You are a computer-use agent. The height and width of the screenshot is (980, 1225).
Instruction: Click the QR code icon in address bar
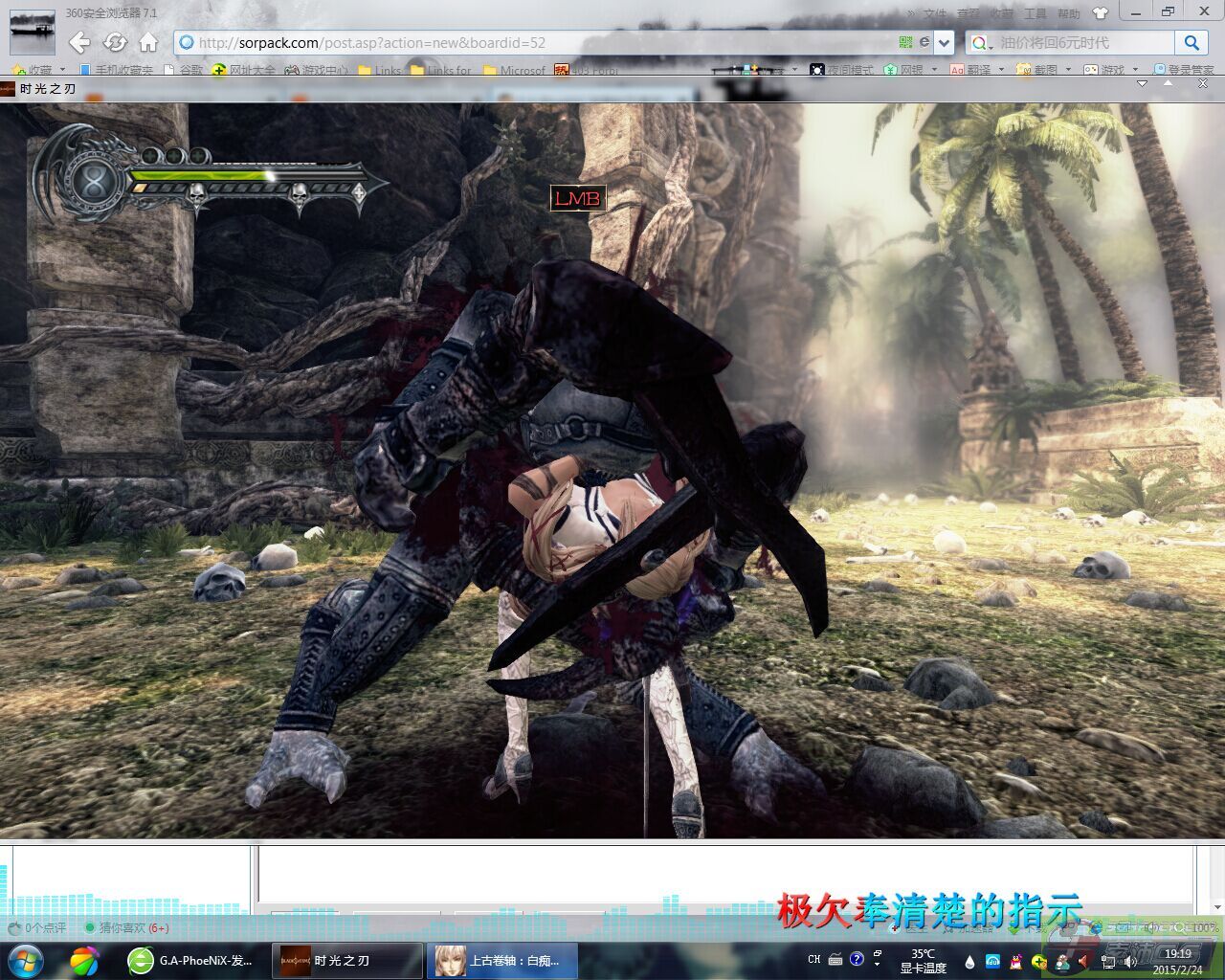905,42
